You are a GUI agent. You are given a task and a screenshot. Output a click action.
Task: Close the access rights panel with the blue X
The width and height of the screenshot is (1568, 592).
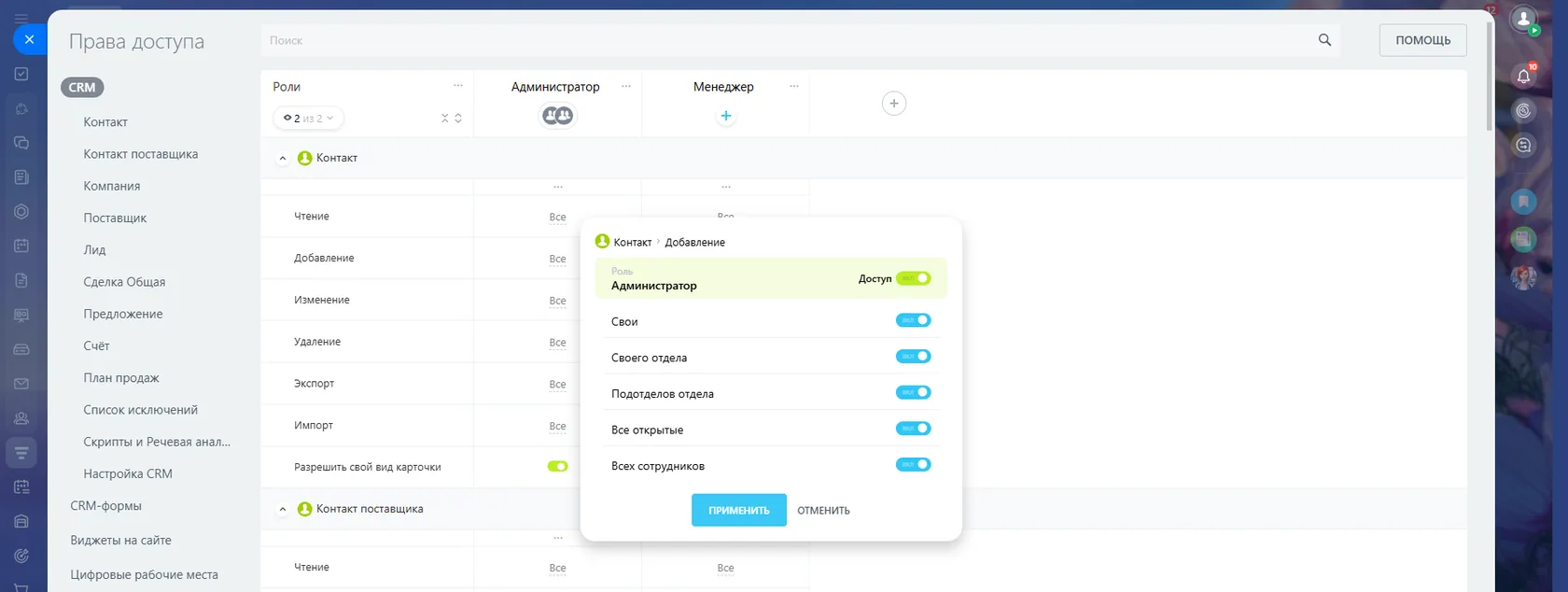point(29,39)
